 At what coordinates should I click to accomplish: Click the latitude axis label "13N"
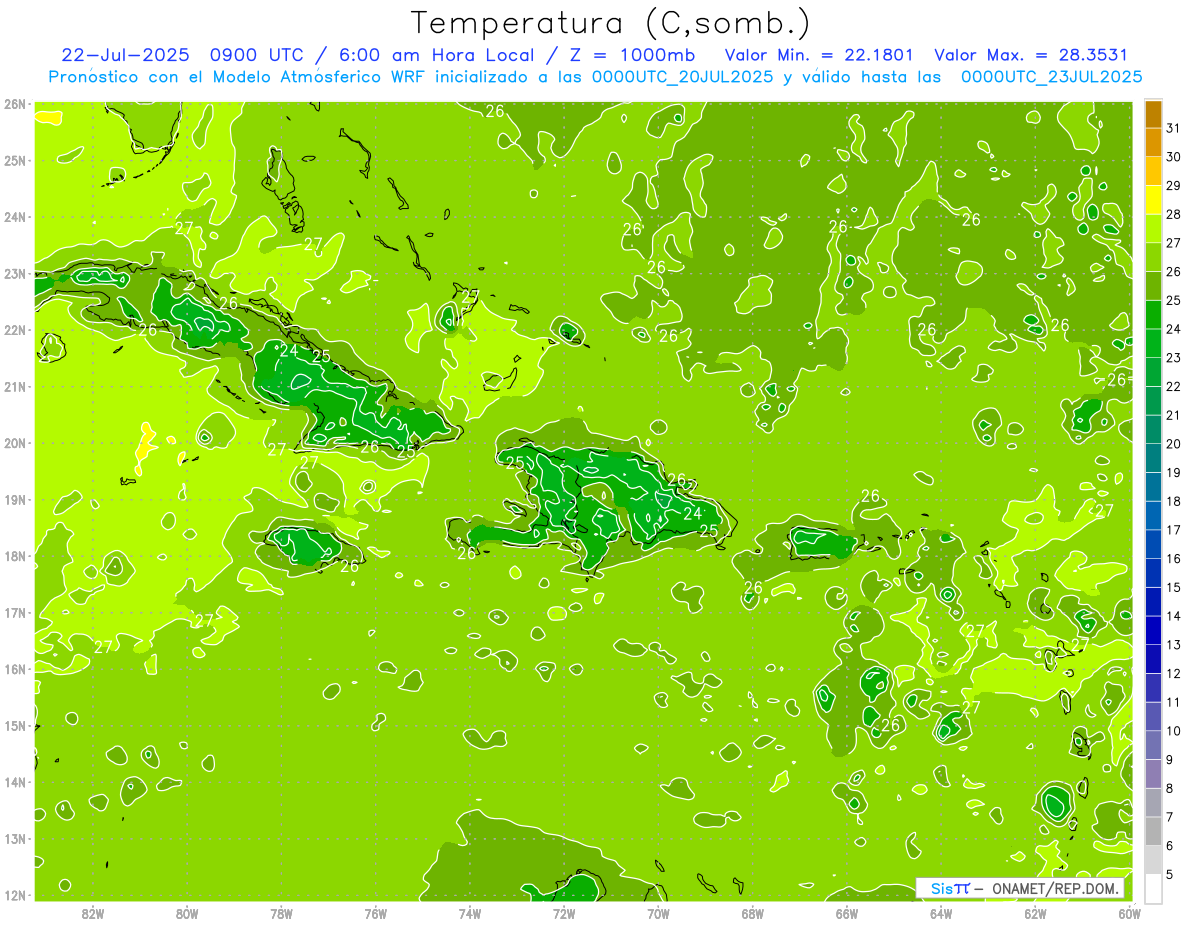point(14,838)
